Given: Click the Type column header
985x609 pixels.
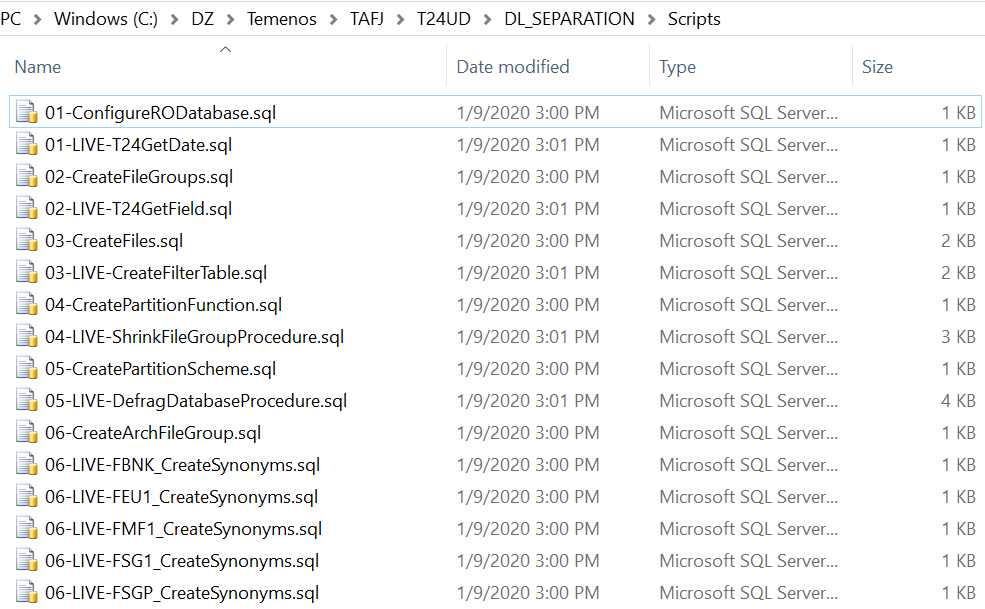Looking at the screenshot, I should click(x=677, y=67).
